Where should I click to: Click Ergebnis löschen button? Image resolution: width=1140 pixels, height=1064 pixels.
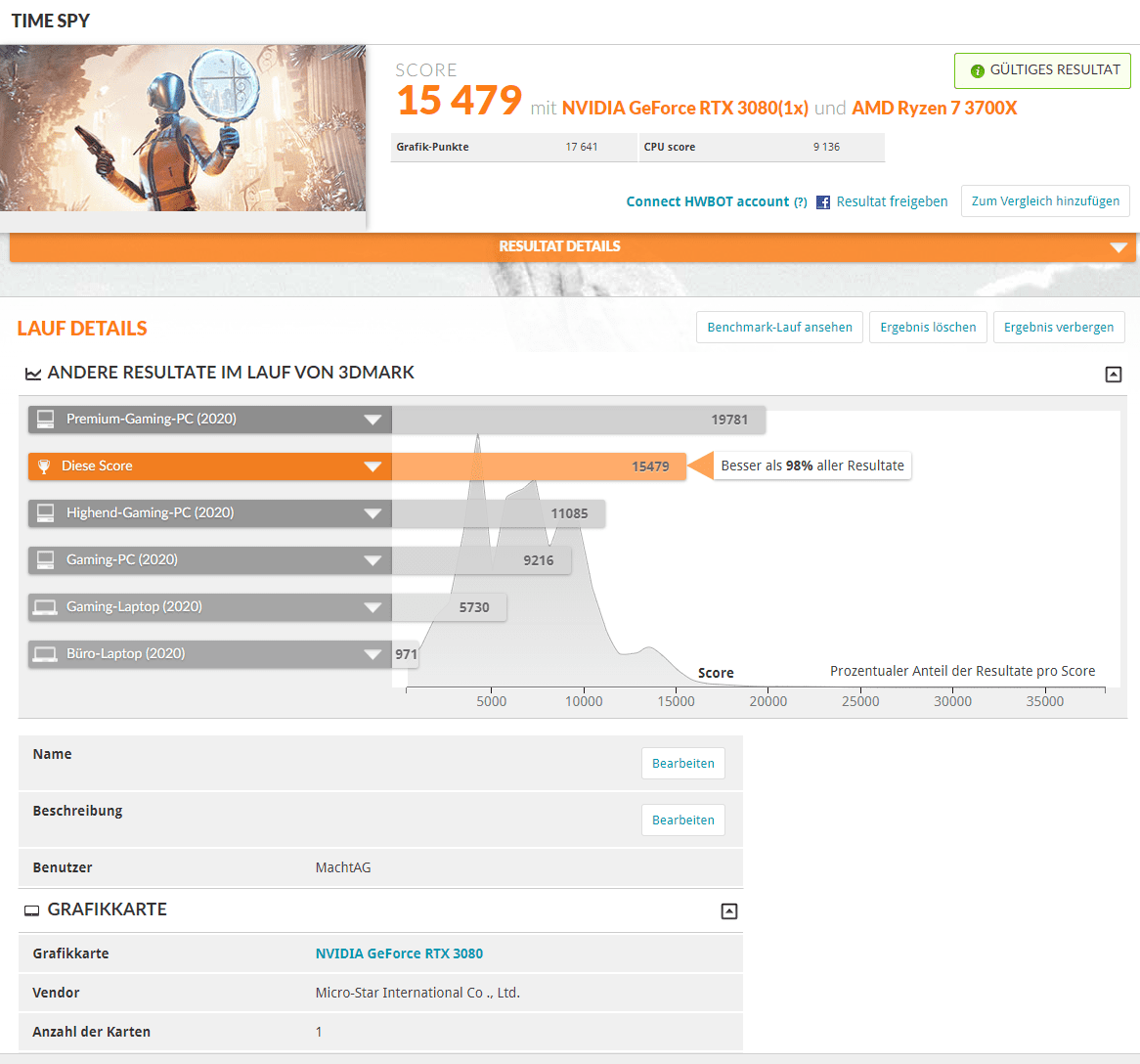(928, 328)
